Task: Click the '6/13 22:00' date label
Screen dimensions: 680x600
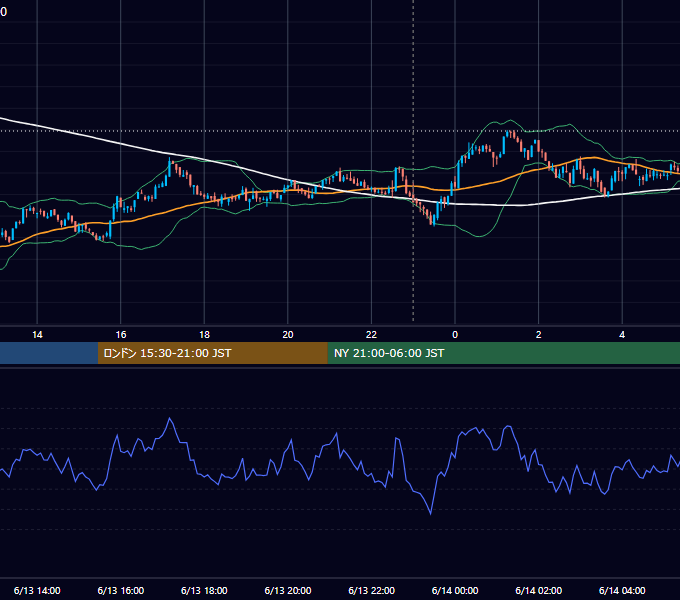Action: click(371, 590)
